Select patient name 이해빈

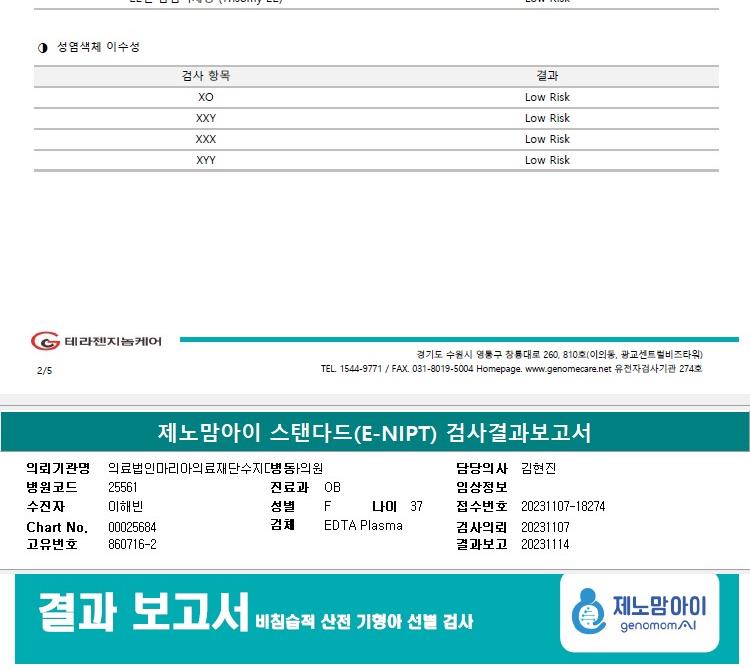(x=126, y=506)
